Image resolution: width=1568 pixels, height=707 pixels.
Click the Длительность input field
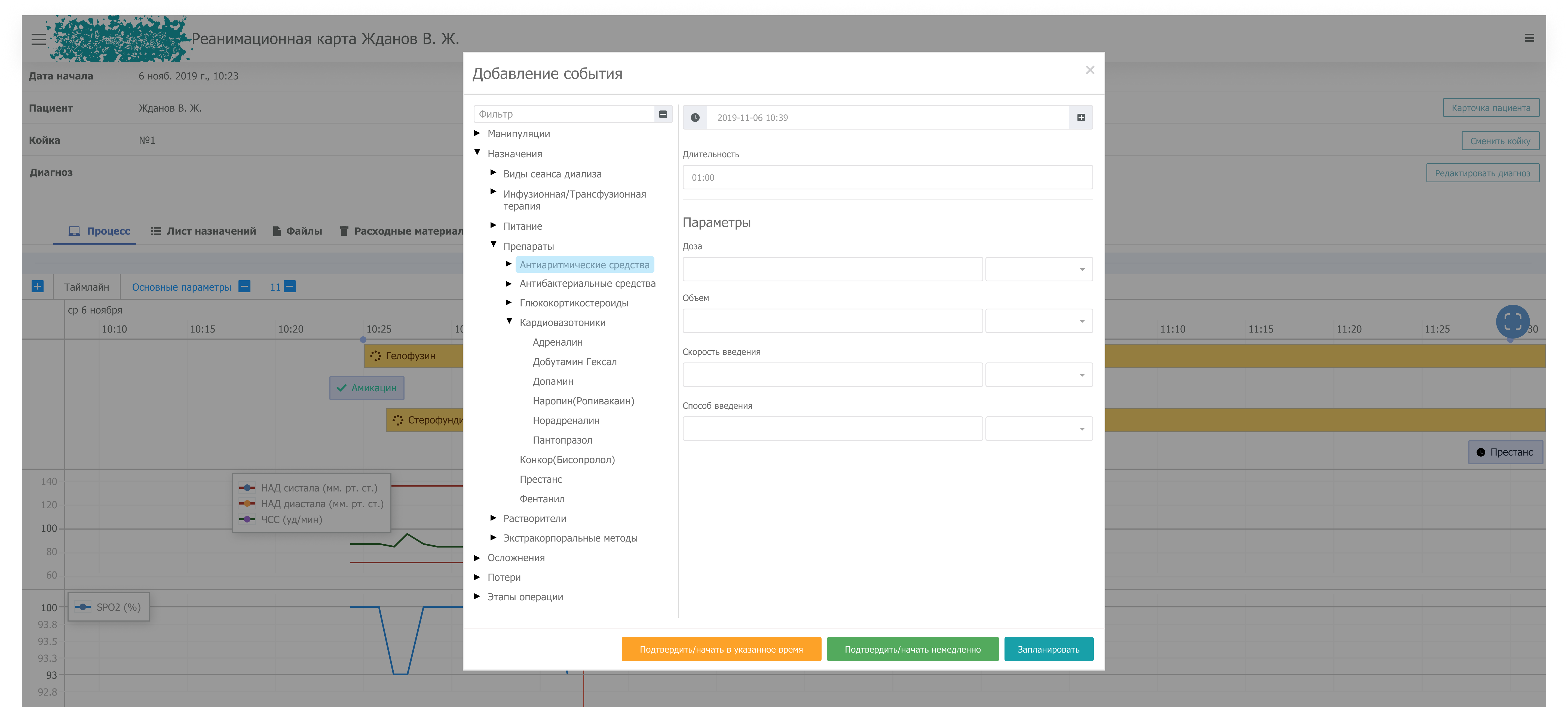pos(887,178)
